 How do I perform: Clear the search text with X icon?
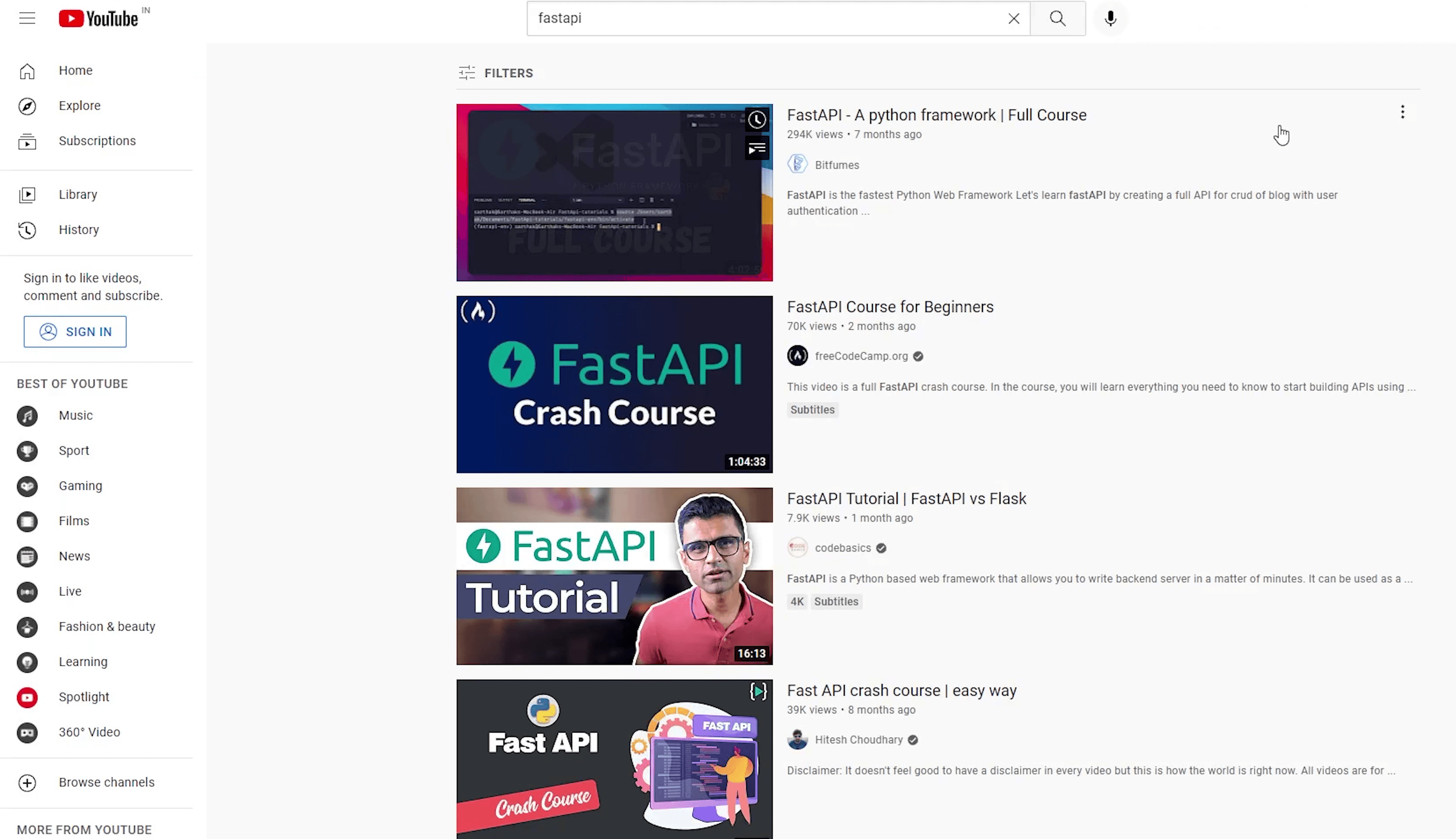click(x=1014, y=18)
